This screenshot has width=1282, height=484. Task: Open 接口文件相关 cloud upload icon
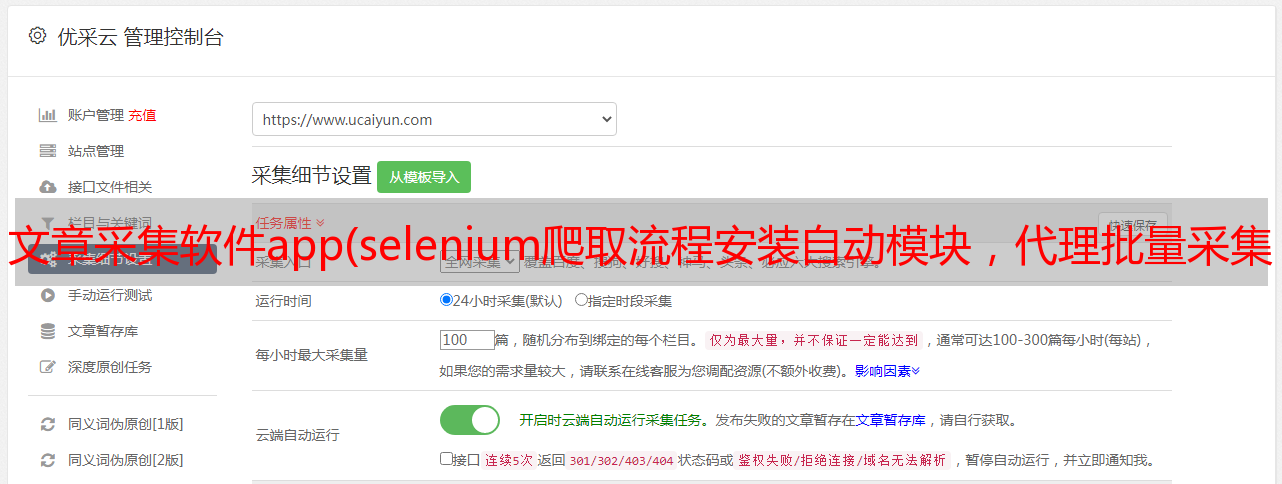coord(47,187)
